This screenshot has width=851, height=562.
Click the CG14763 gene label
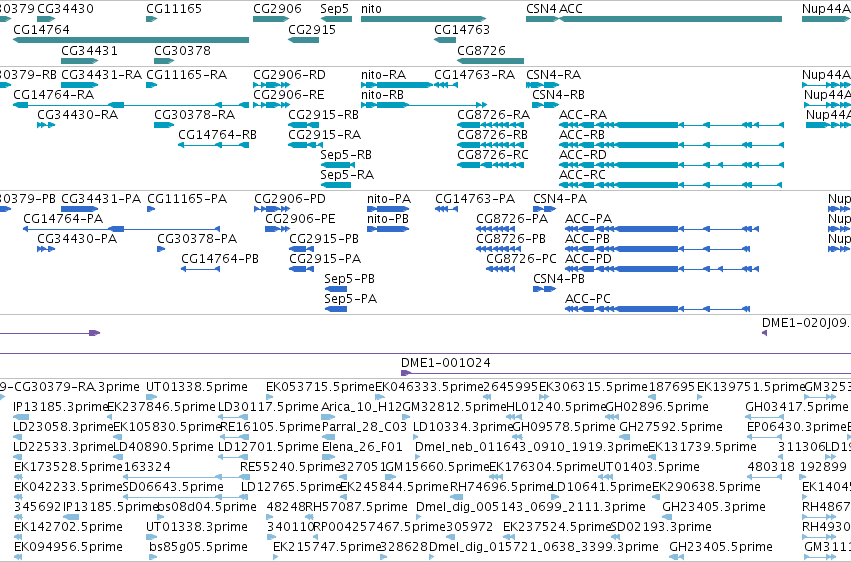[462, 29]
